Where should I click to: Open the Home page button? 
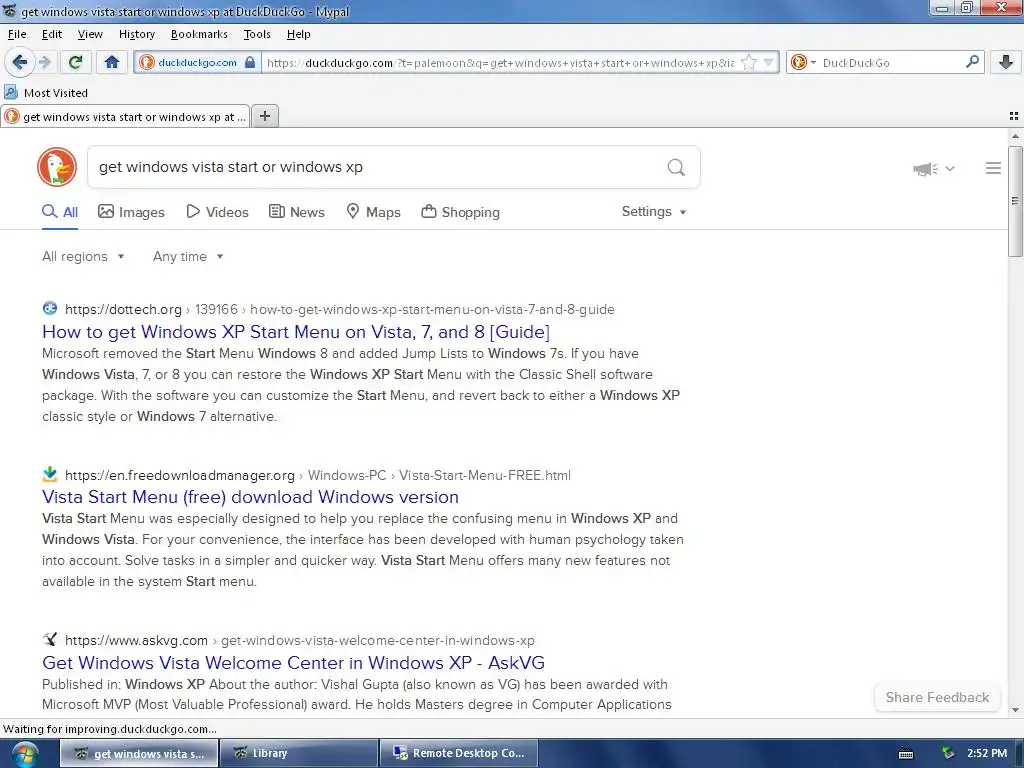112,62
